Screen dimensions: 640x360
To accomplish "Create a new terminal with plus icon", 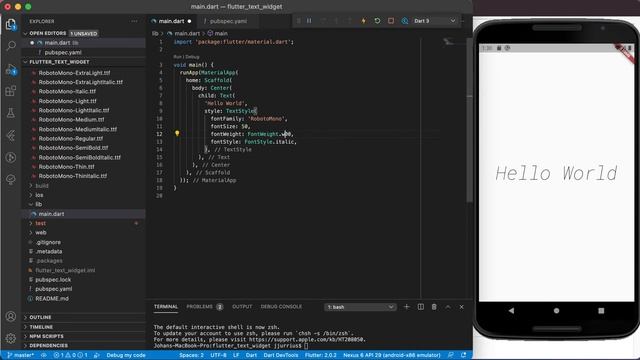I will coord(407,307).
